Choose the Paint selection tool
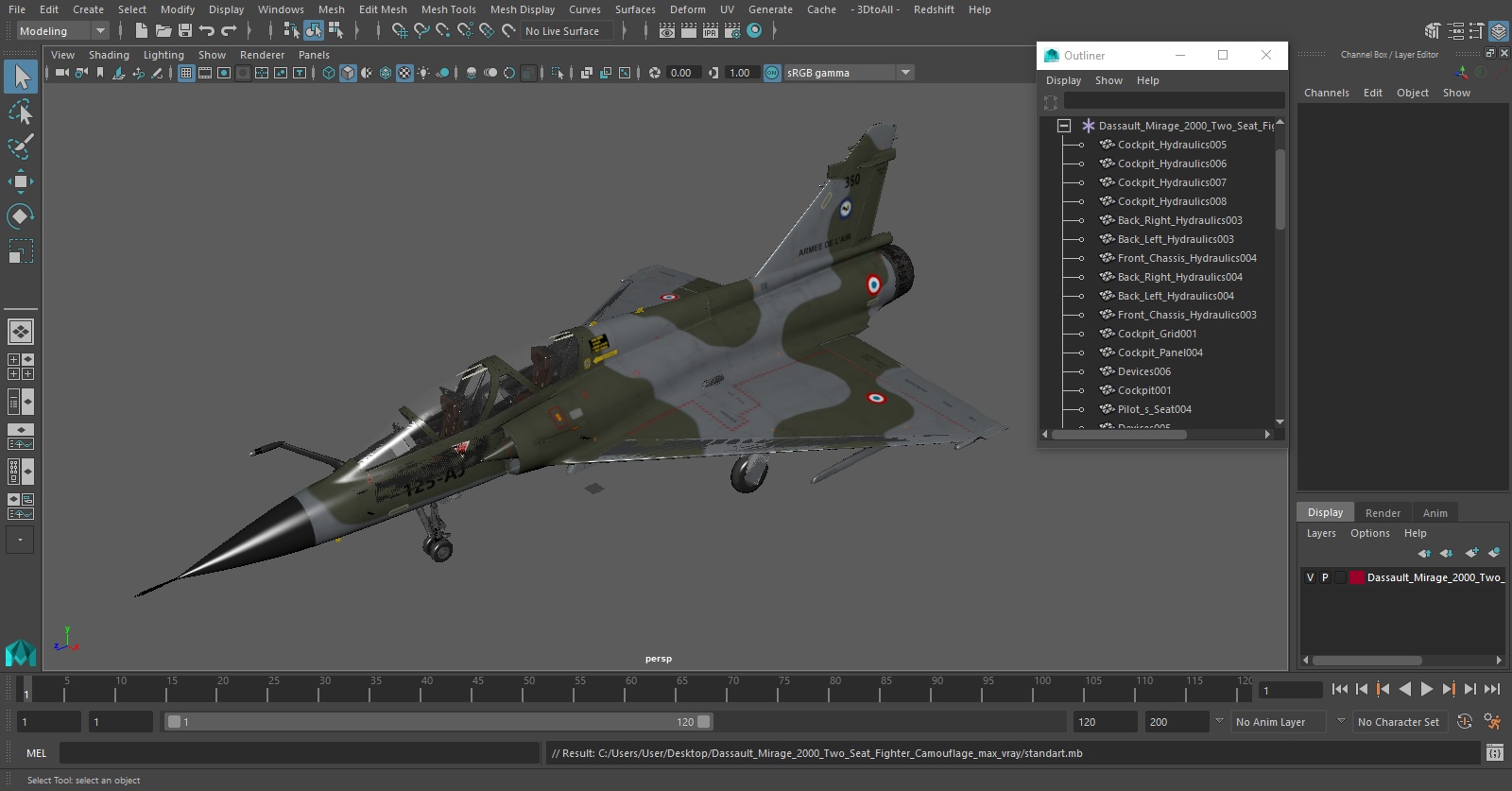 pos(21,146)
